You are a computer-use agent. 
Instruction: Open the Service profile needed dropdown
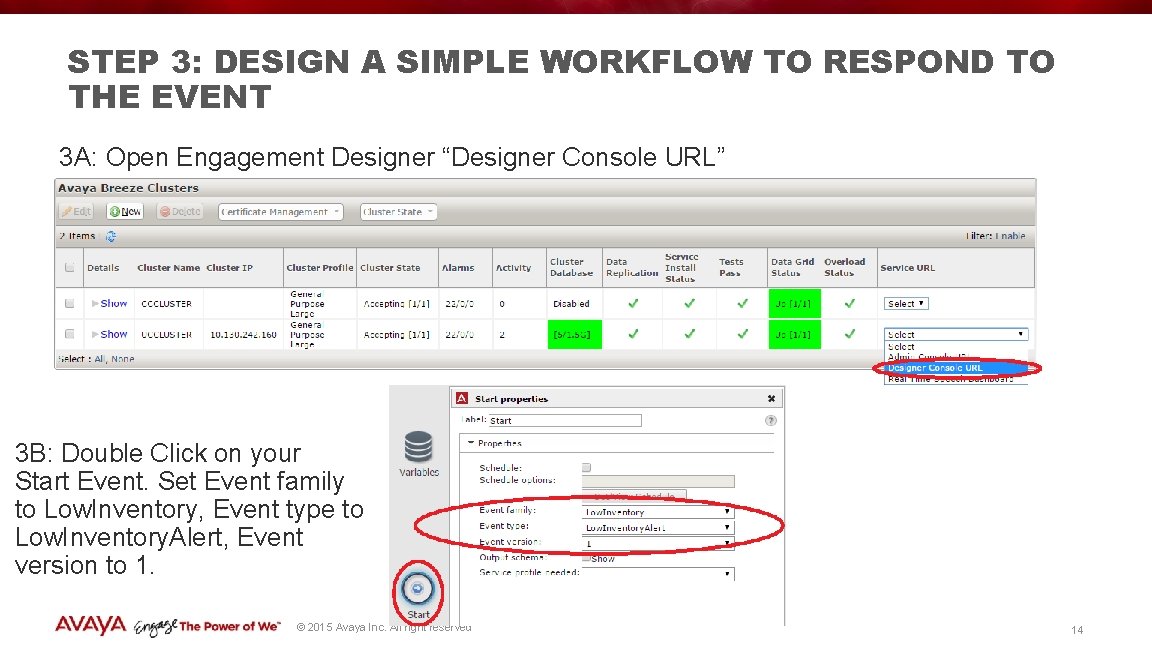point(658,574)
